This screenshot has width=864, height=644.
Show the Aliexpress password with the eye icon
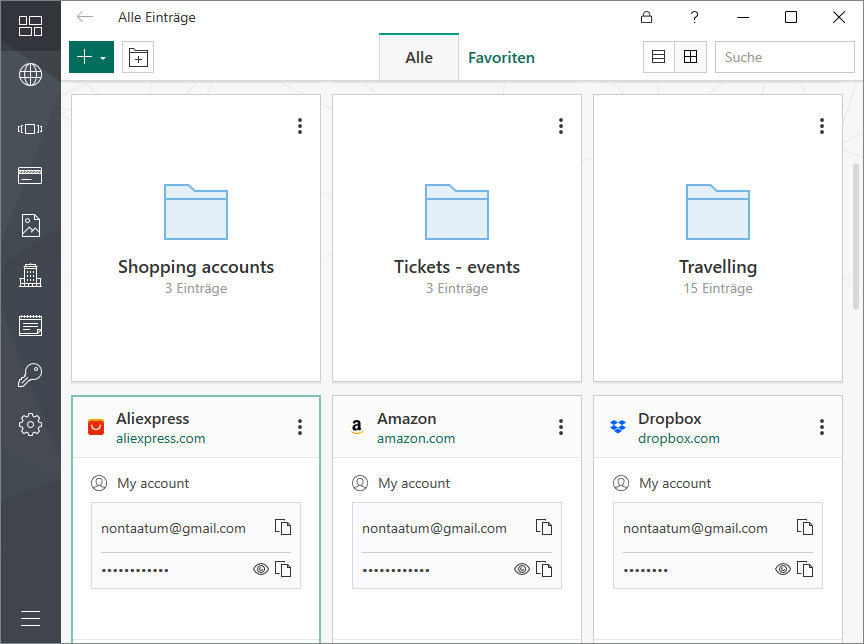260,569
